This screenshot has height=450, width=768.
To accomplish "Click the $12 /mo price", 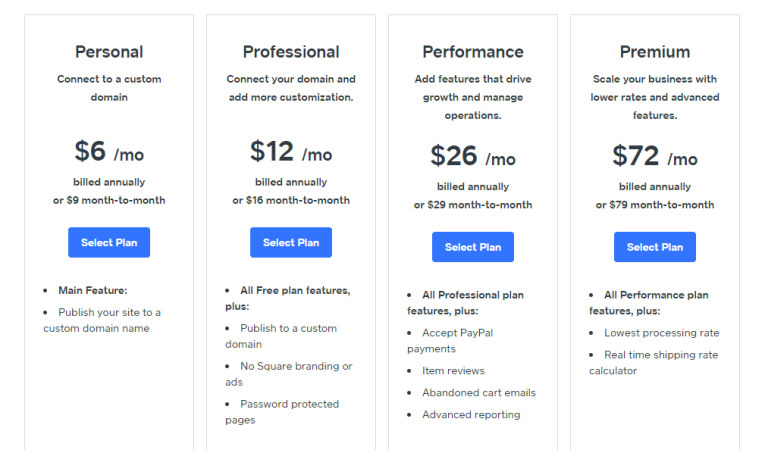I will pos(291,152).
